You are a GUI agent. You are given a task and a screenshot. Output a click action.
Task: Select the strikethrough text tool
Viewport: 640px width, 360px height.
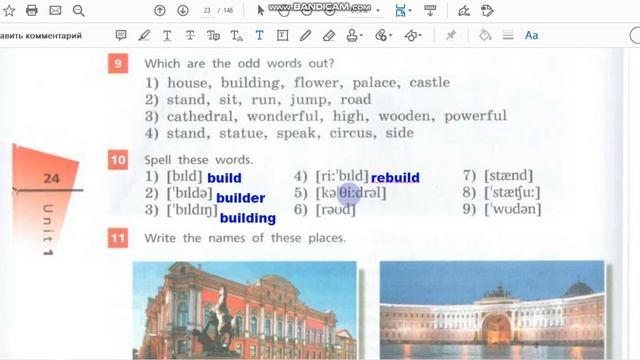pyautogui.click(x=190, y=36)
